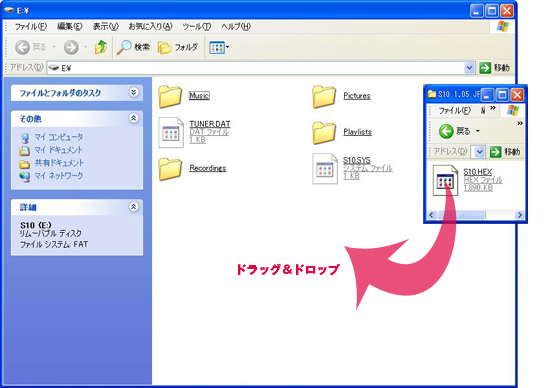
Task: Open Back dropdown arrow in S10 window
Action: [x=478, y=131]
